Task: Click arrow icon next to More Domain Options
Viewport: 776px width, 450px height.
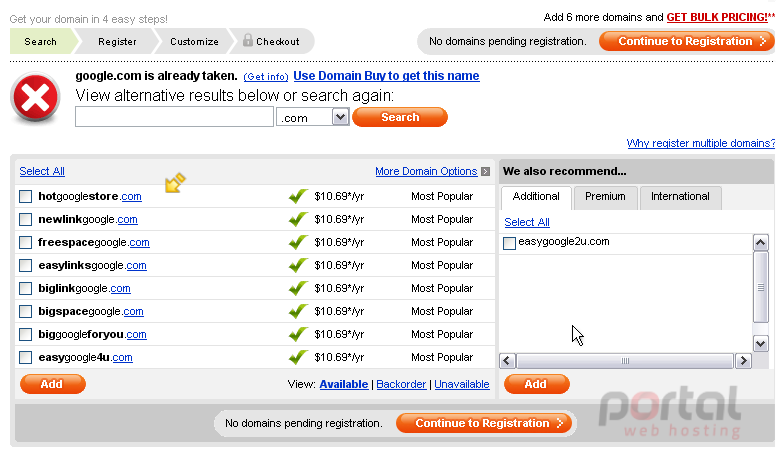Action: pyautogui.click(x=485, y=171)
